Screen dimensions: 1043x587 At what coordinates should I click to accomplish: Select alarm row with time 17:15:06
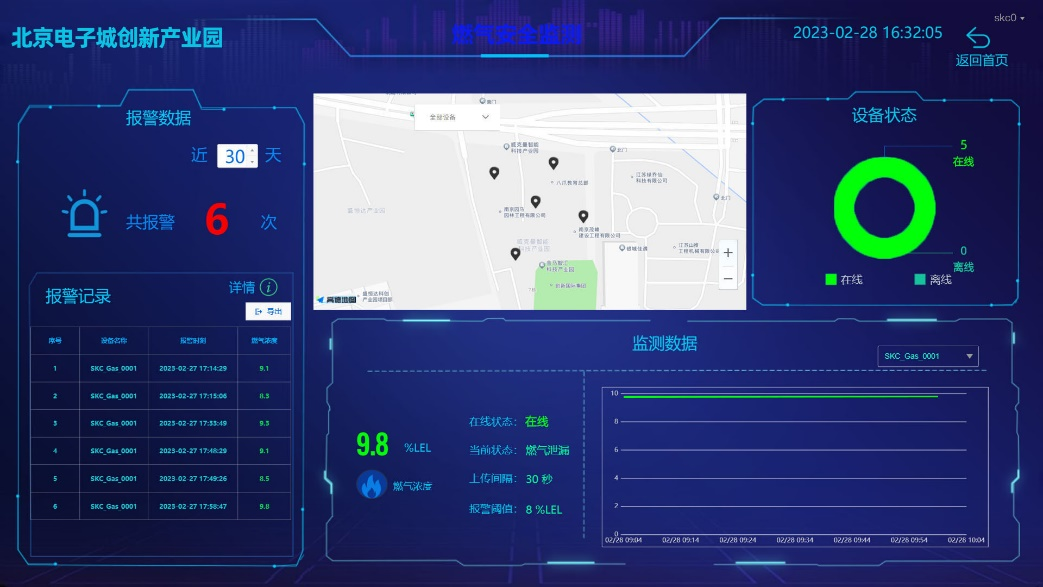161,396
